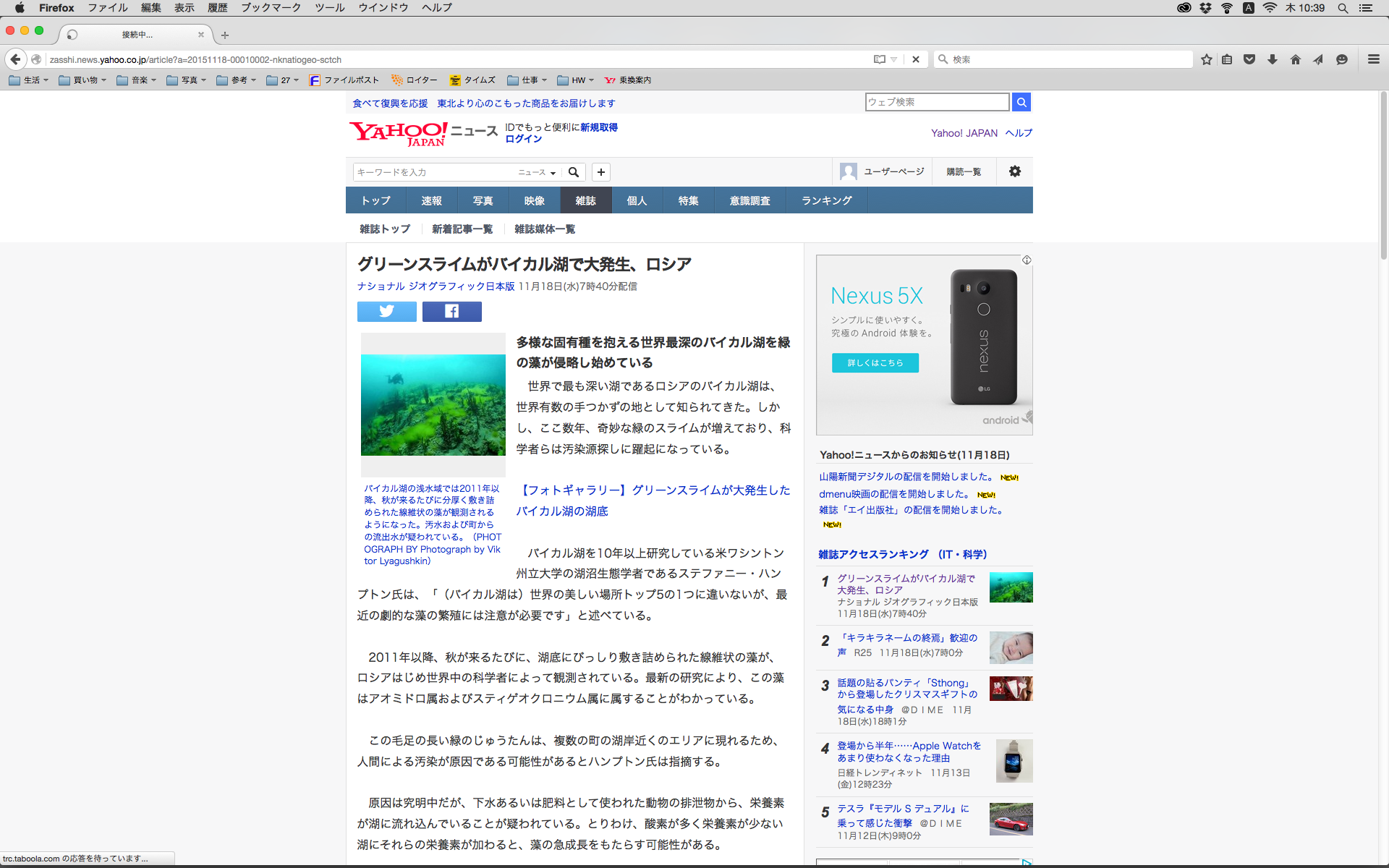Expand the 生活 bookmarks folder
Viewport: 1389px width, 868px height.
pos(29,80)
